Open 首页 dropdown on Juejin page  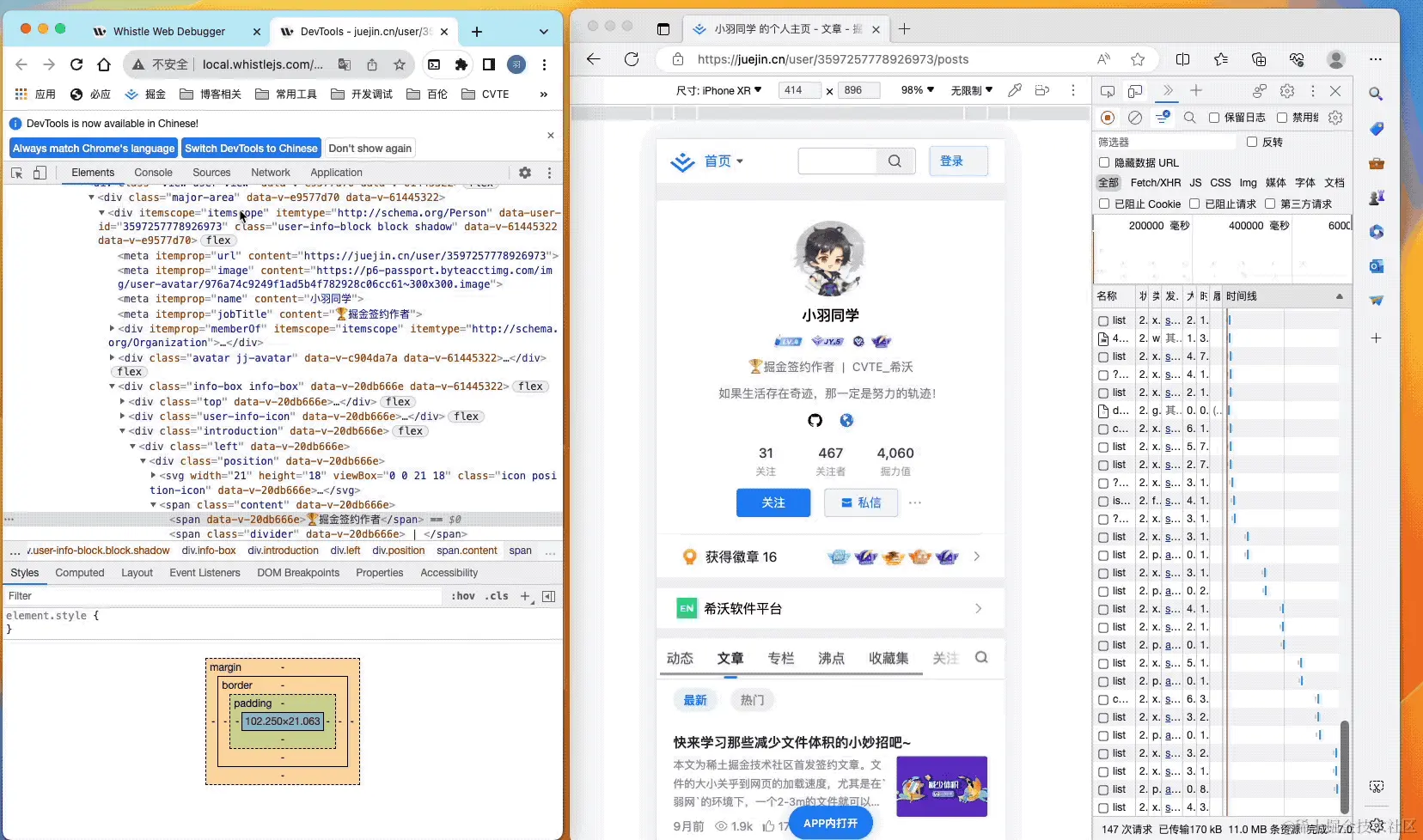[724, 161]
